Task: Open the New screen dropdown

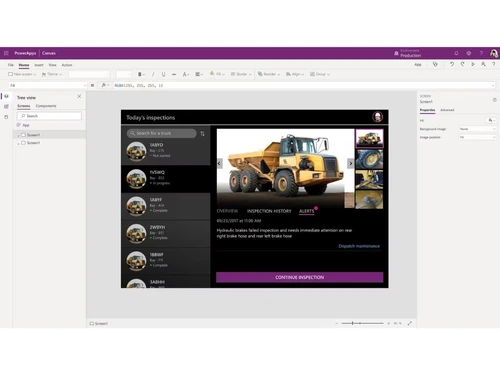Action: (x=22, y=74)
